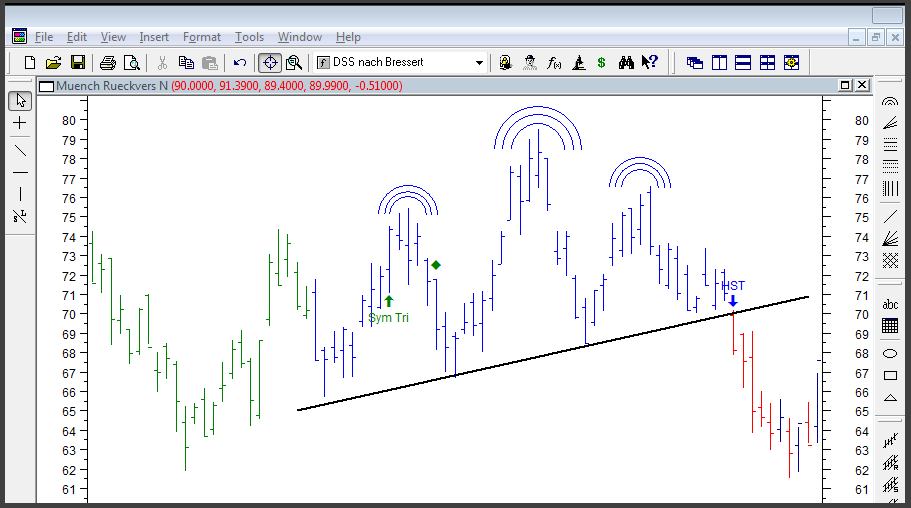Open the Insert menu
The width and height of the screenshot is (911, 508).
point(154,37)
